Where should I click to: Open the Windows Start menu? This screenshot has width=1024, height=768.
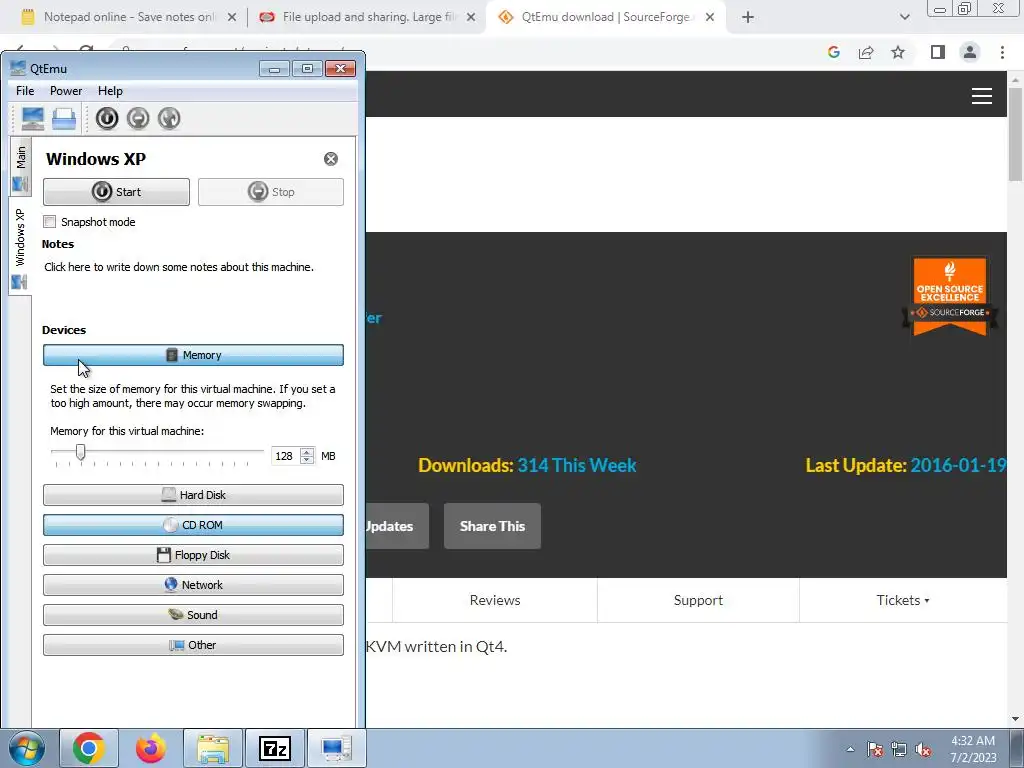click(x=27, y=748)
